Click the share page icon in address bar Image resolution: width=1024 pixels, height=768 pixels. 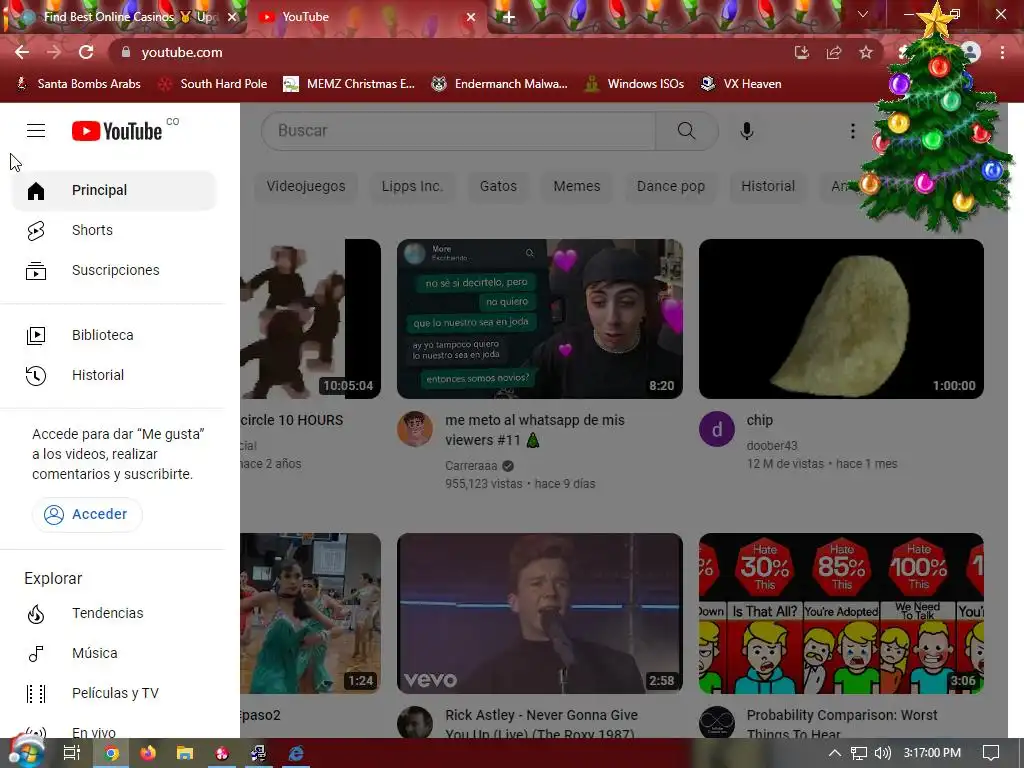coord(833,52)
